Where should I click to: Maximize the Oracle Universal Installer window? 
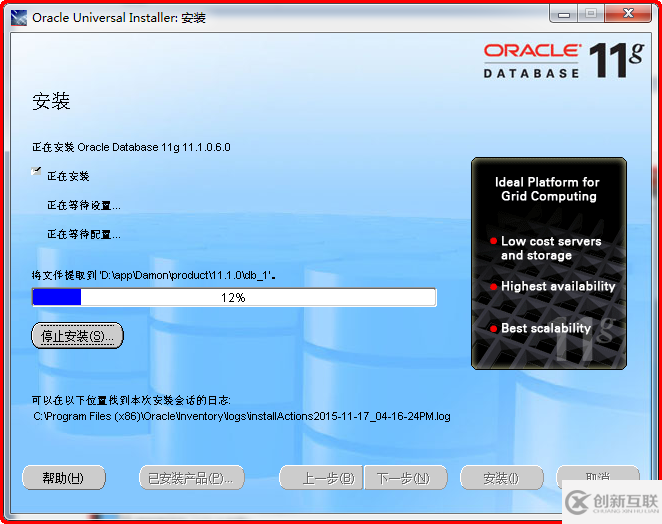pos(591,14)
